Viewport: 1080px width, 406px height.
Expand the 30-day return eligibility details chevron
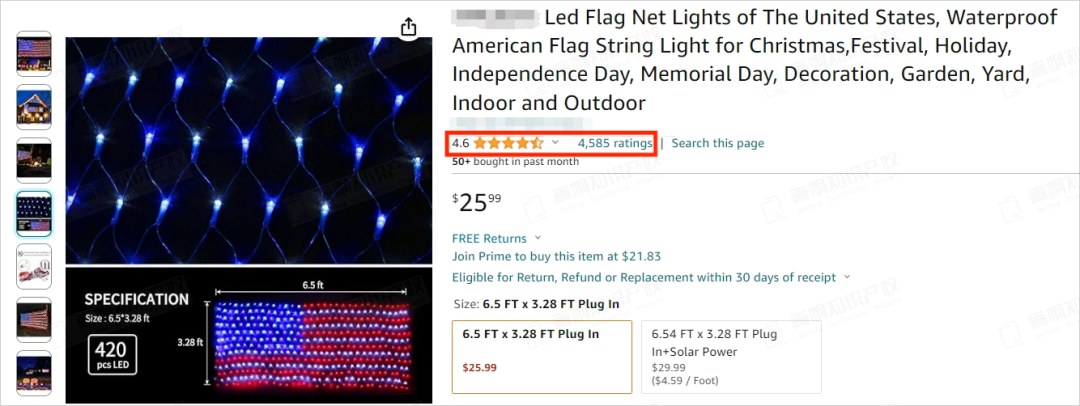(847, 277)
